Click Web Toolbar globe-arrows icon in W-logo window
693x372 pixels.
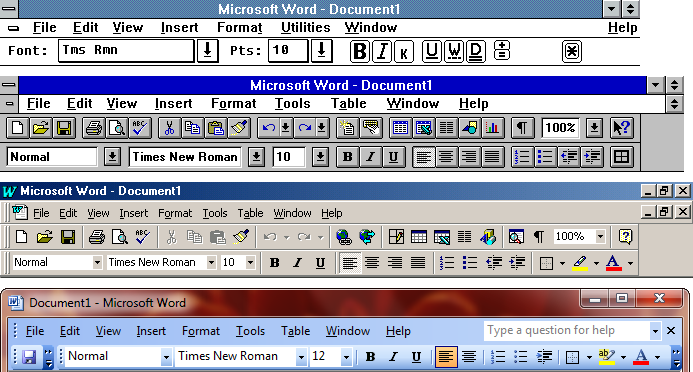coord(367,237)
